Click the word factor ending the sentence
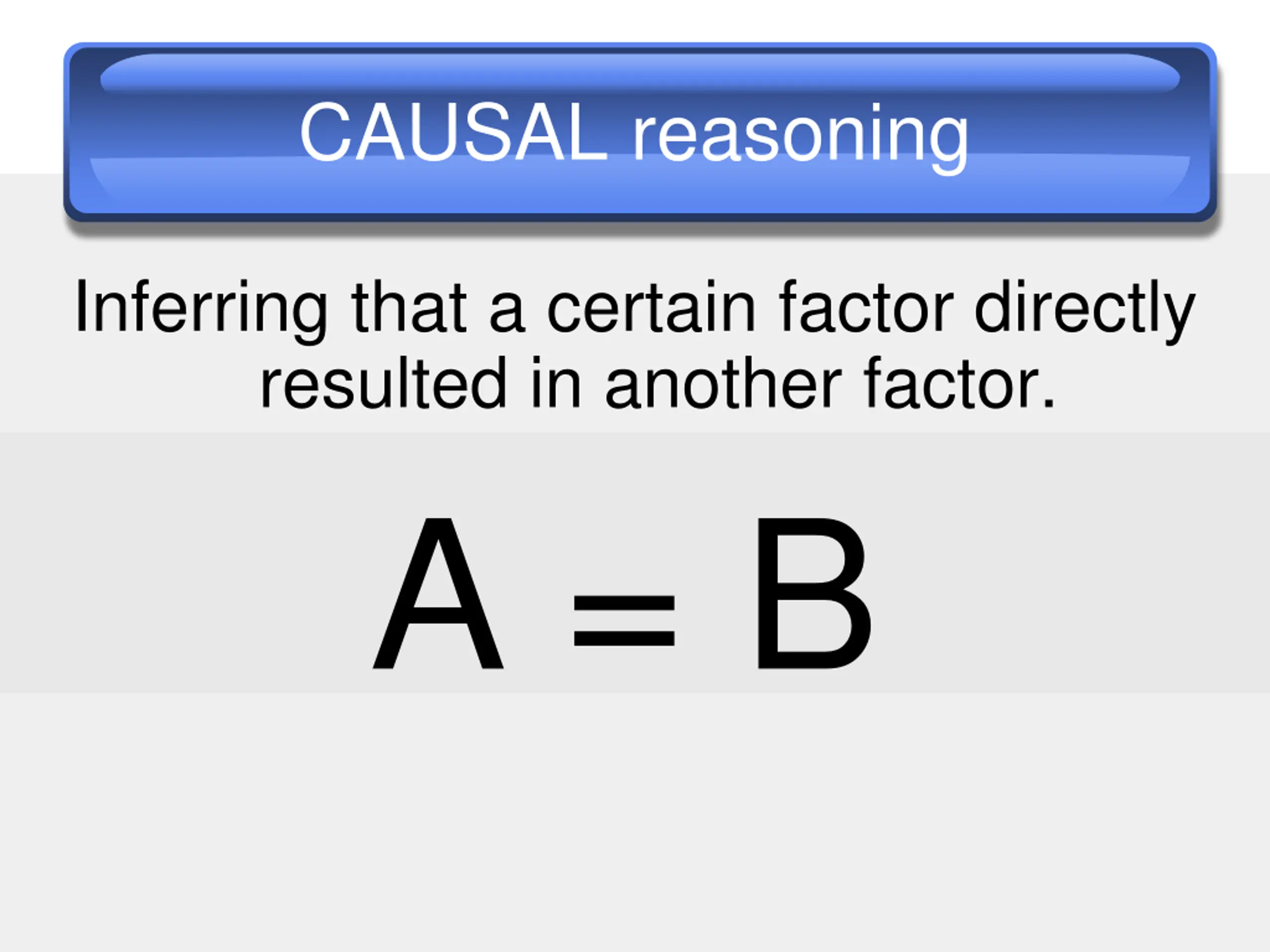1270x952 pixels. tap(959, 382)
